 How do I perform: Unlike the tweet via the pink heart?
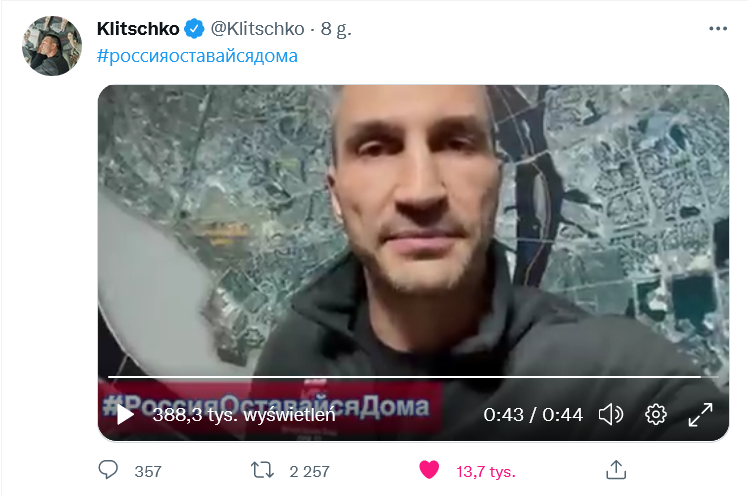429,470
